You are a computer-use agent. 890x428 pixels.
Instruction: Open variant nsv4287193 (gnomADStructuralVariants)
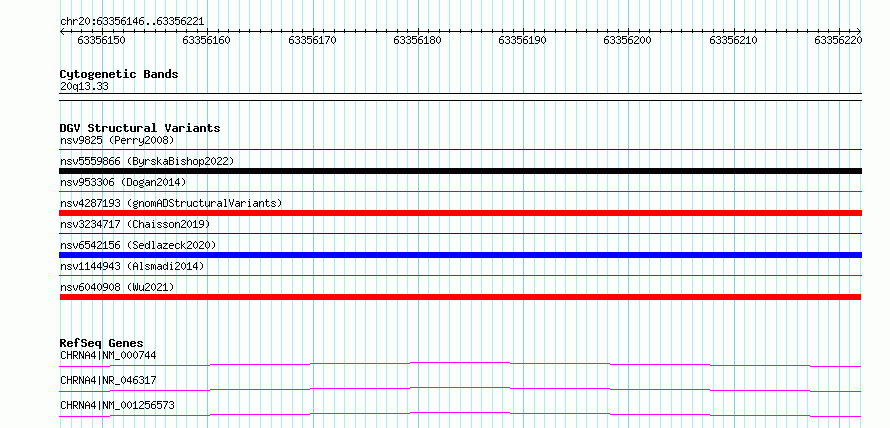[171, 203]
